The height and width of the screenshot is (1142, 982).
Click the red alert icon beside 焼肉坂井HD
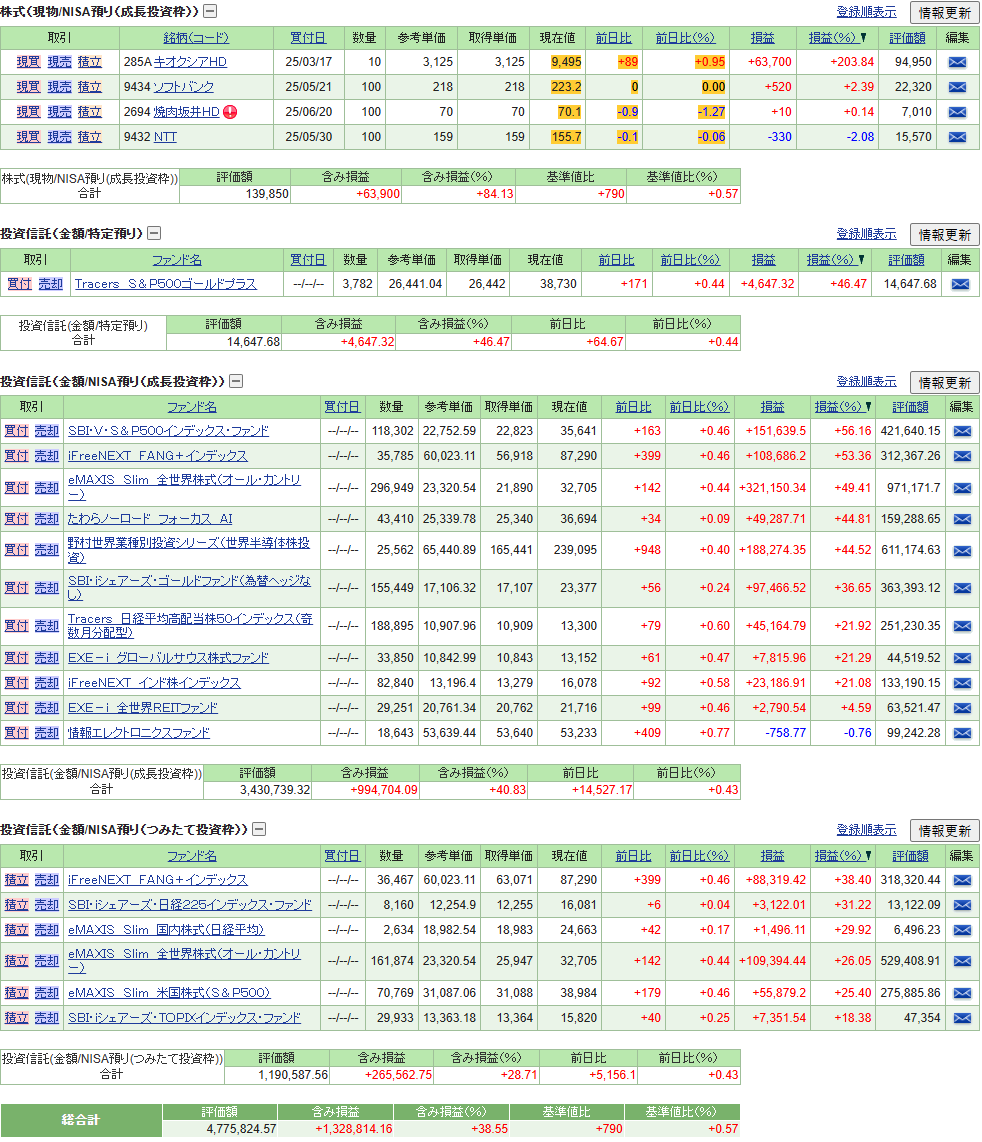[x=230, y=112]
